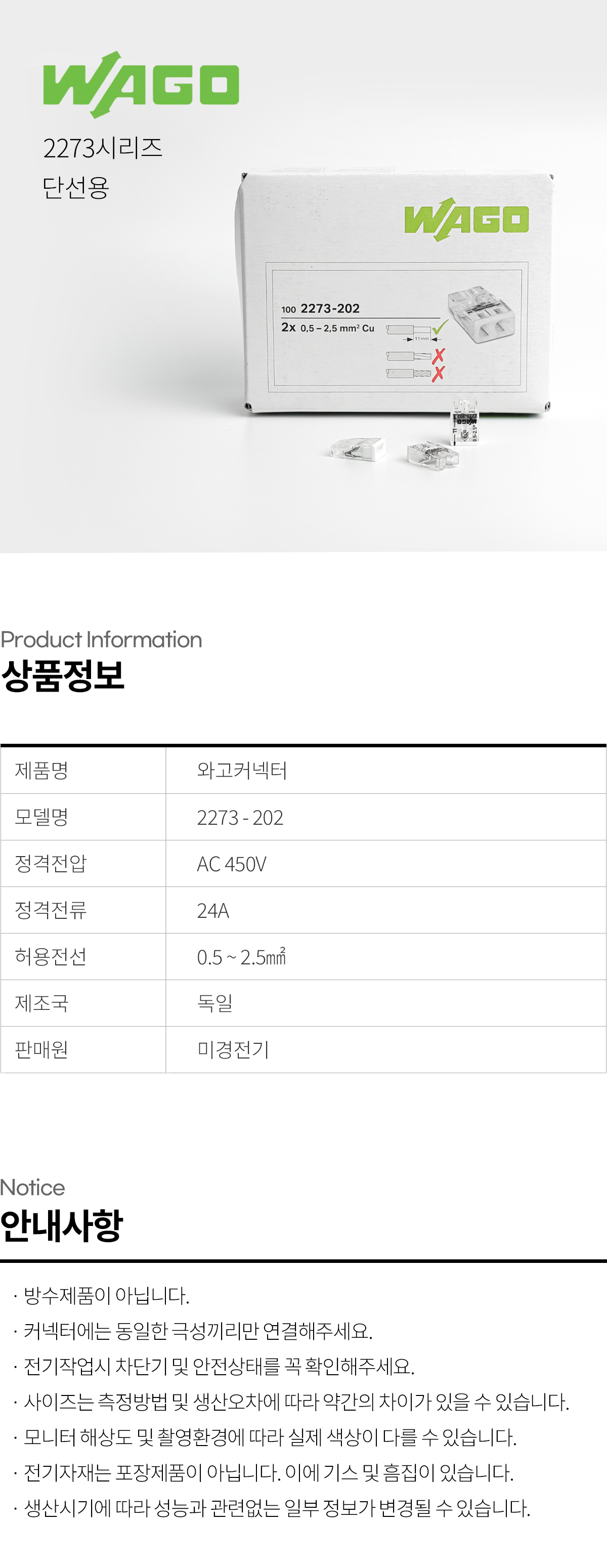Click the upper red X mark on box
Viewport: 607px width, 1568px height.
point(439,356)
